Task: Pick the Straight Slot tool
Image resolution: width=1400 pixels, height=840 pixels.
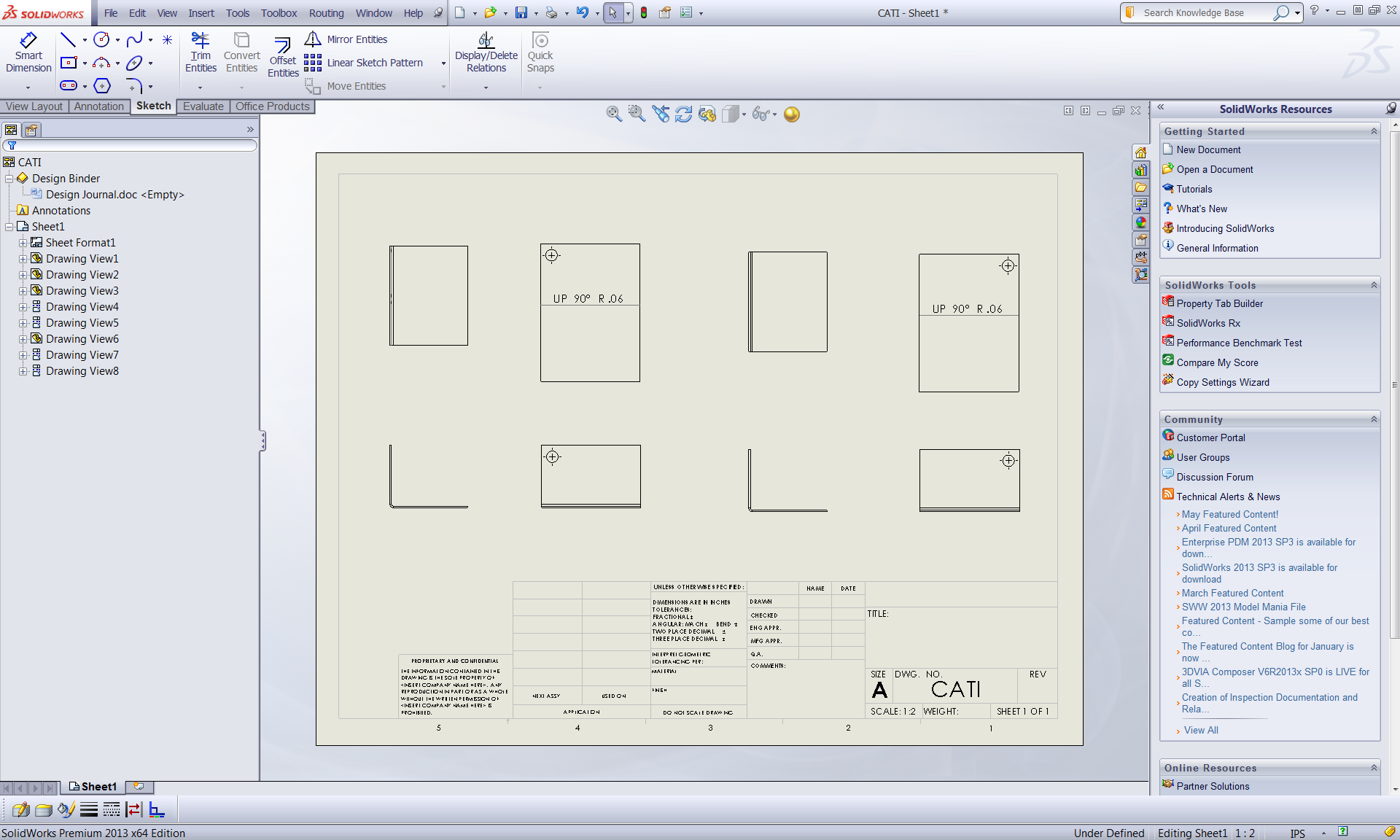Action: [x=69, y=85]
